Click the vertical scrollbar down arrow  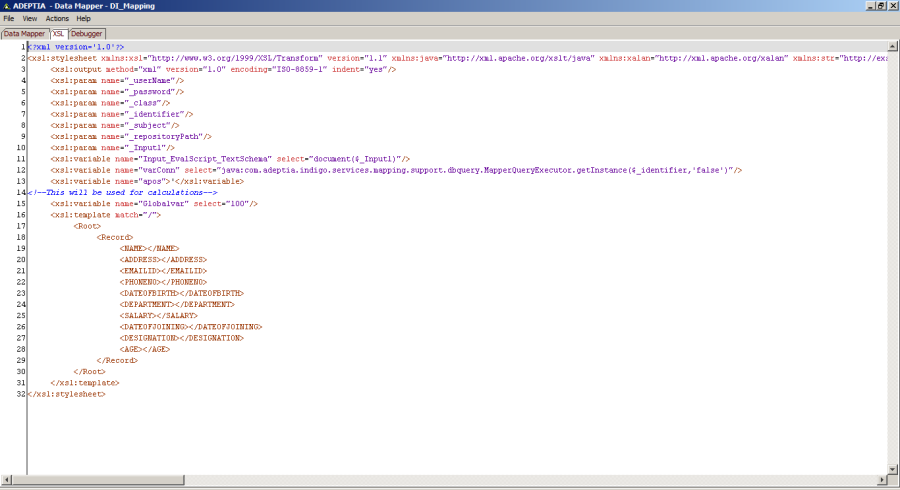tap(892, 468)
